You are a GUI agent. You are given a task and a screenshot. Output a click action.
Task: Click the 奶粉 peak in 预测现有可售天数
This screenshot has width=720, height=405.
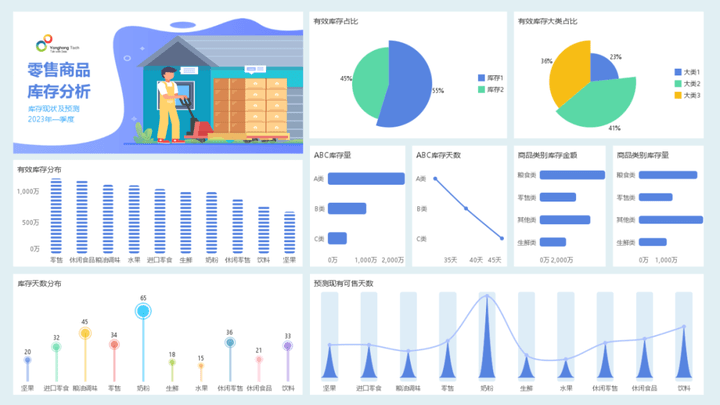click(x=487, y=338)
